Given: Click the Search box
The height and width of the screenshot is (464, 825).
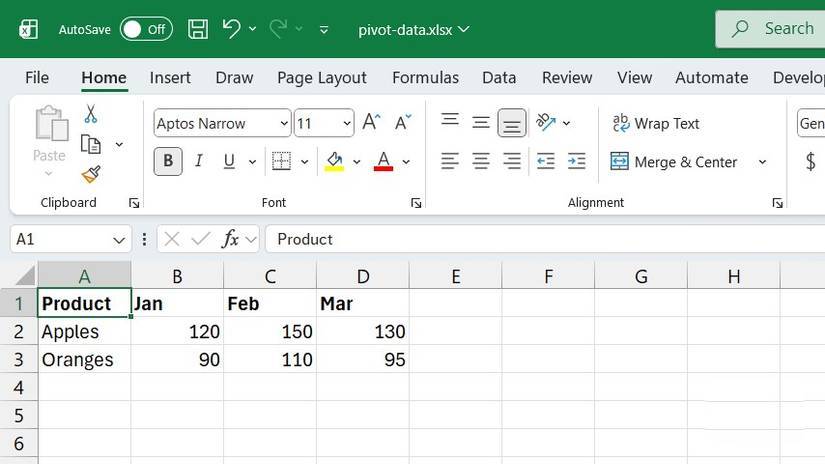Looking at the screenshot, I should (x=770, y=29).
